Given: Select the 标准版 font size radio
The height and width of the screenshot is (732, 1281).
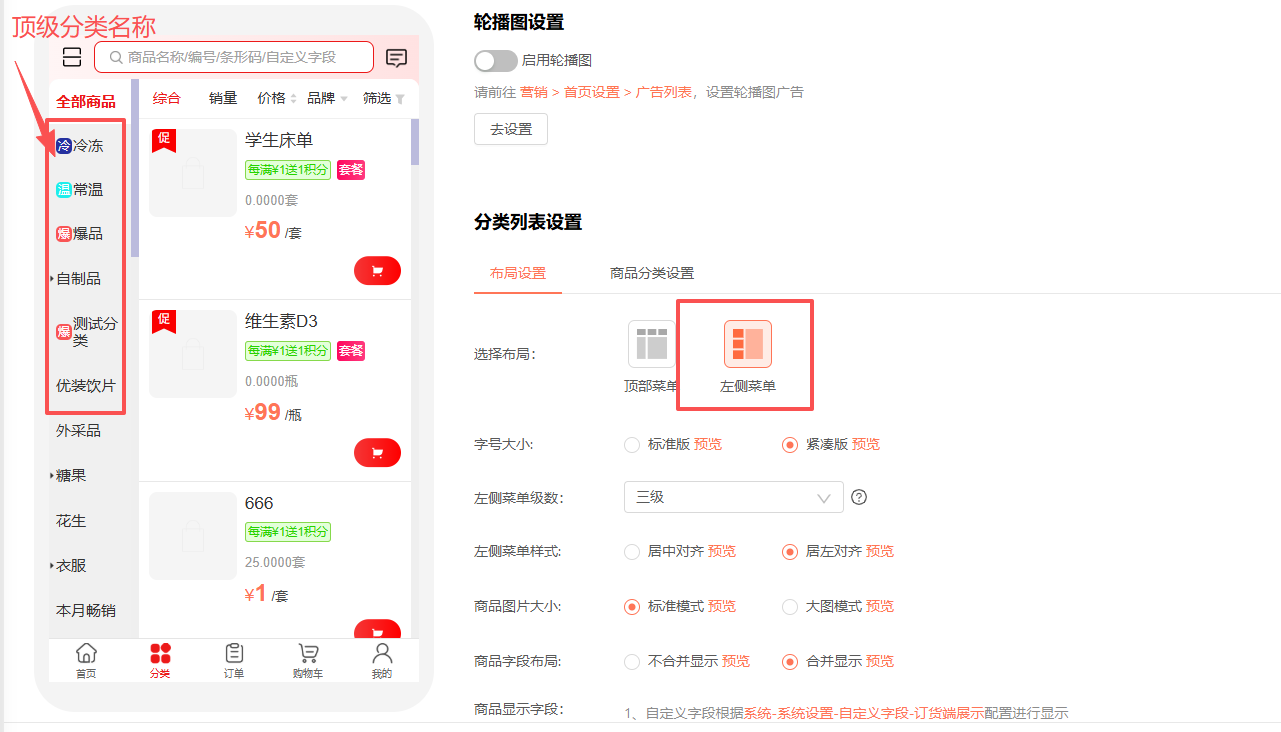Looking at the screenshot, I should click(x=632, y=444).
